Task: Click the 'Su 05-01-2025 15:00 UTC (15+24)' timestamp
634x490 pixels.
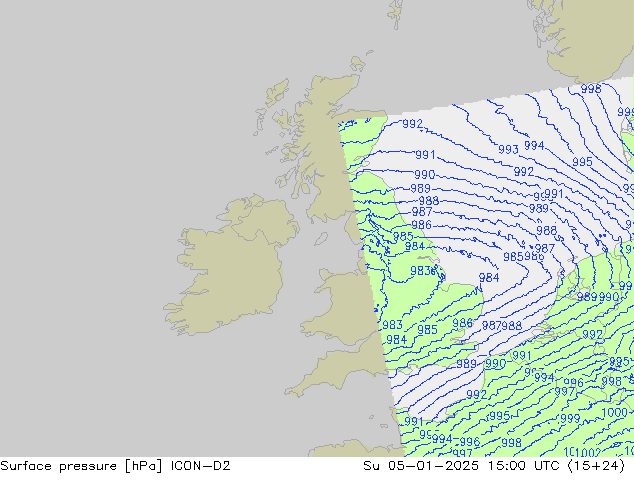Action: pyautogui.click(x=494, y=466)
